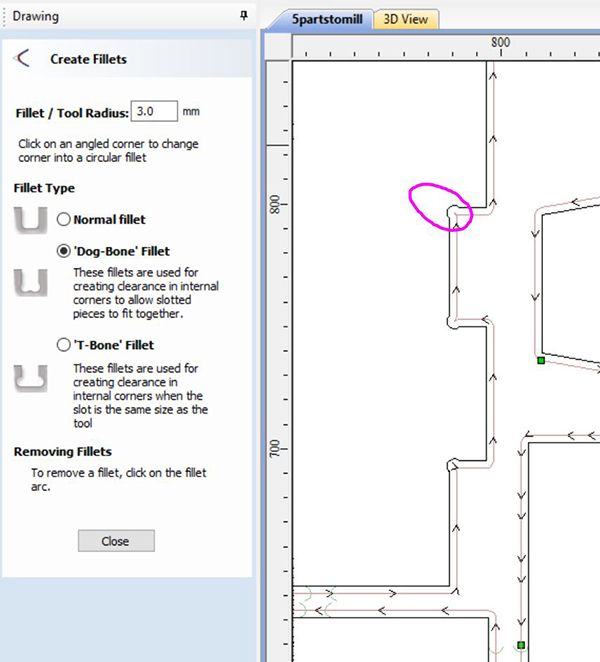The width and height of the screenshot is (600, 662).
Task: Click the Drawing panel title
Action: point(36,16)
